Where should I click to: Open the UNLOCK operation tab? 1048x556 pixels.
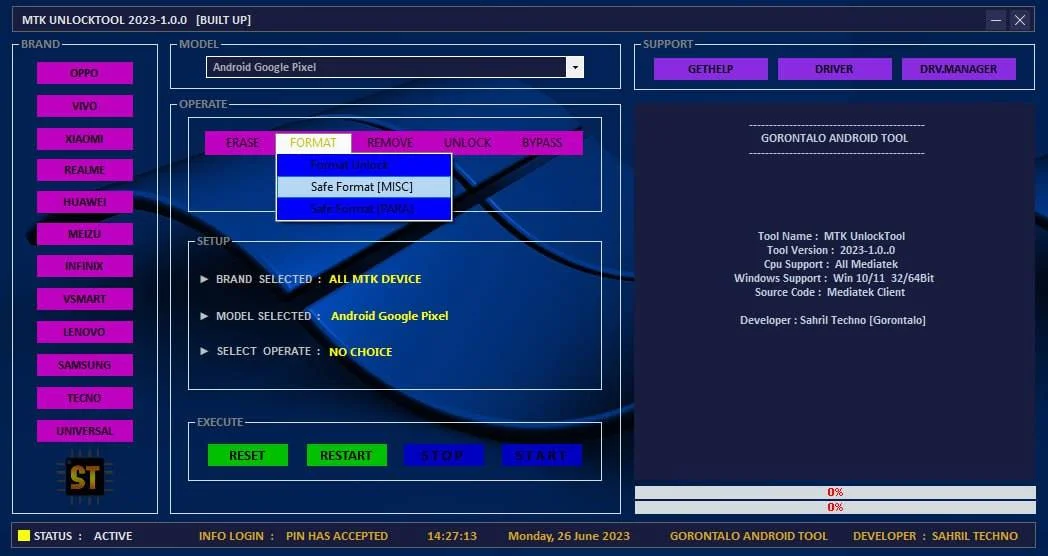tap(467, 142)
